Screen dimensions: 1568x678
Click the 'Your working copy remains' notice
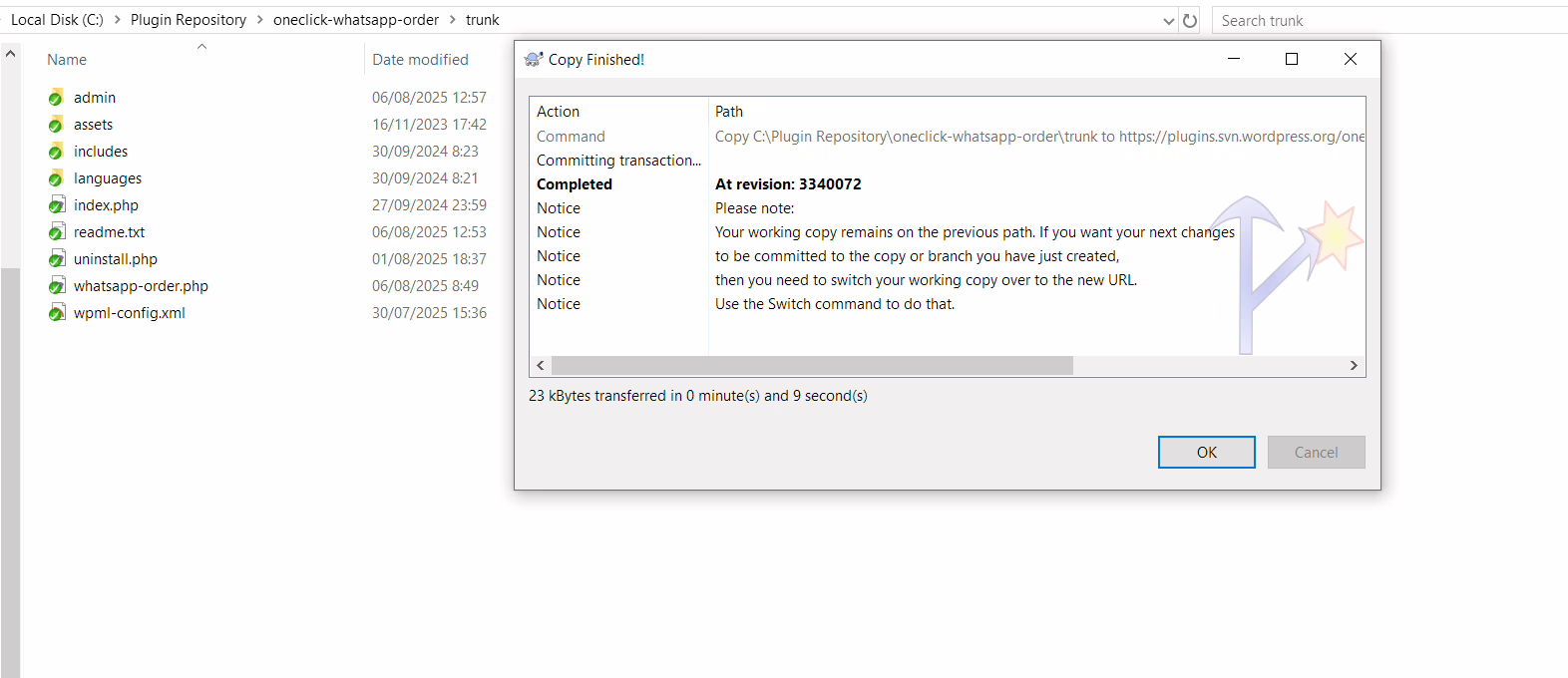point(975,232)
